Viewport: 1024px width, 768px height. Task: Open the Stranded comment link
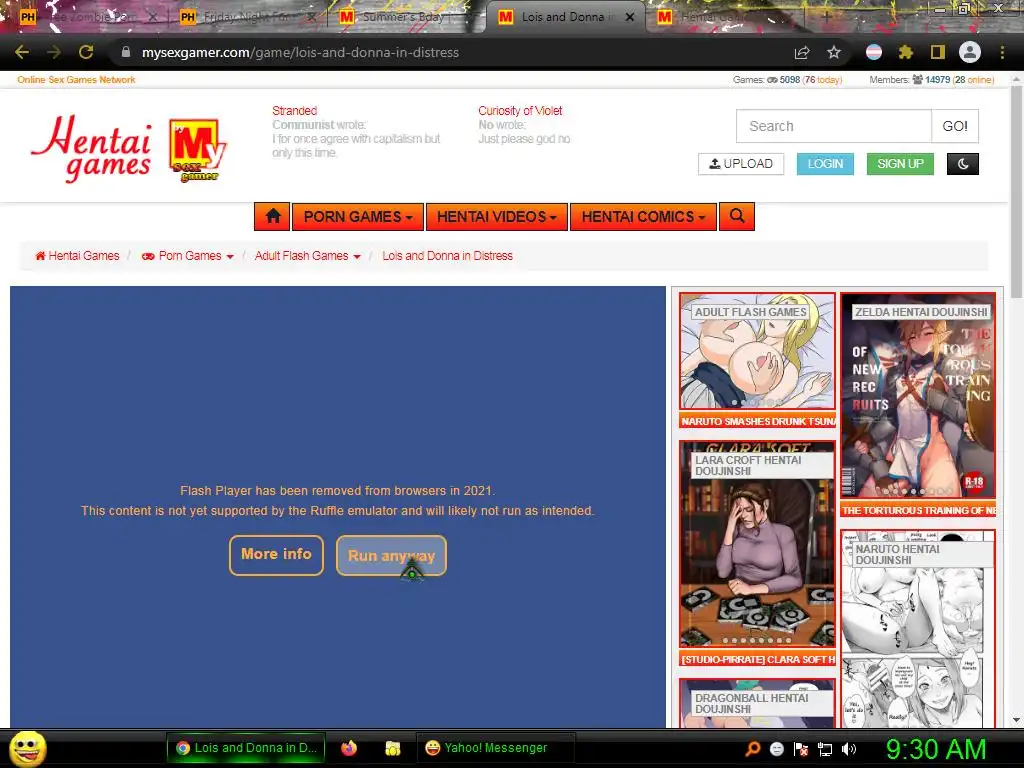click(x=295, y=111)
